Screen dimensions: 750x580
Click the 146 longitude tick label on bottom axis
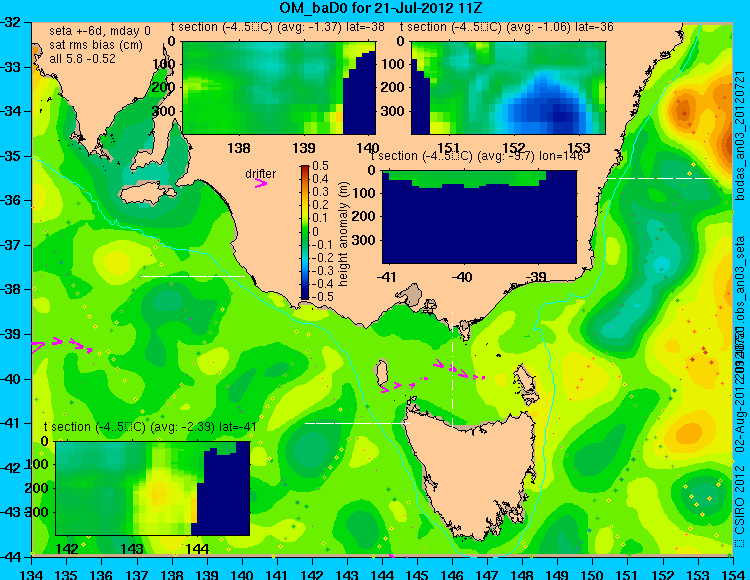click(452, 574)
